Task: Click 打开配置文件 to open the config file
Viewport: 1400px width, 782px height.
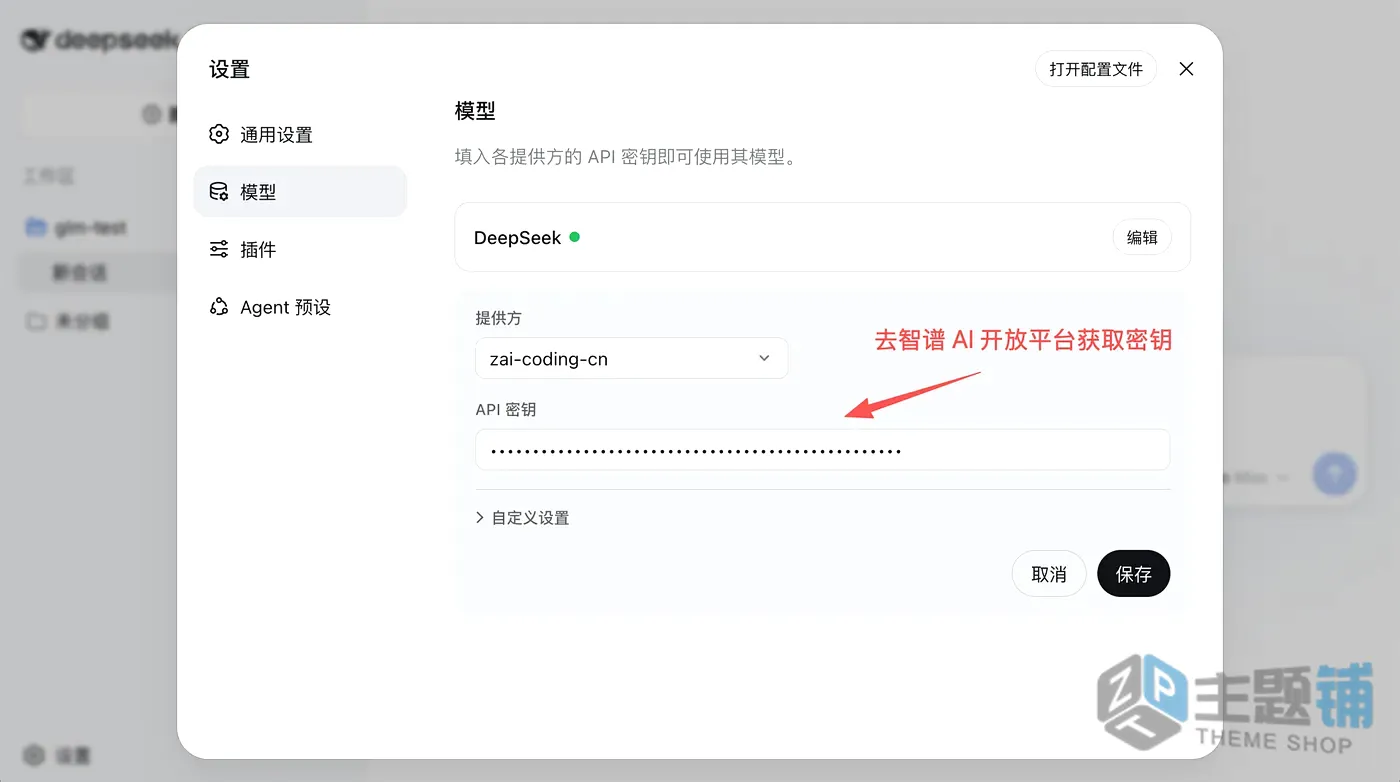Action: pyautogui.click(x=1096, y=69)
